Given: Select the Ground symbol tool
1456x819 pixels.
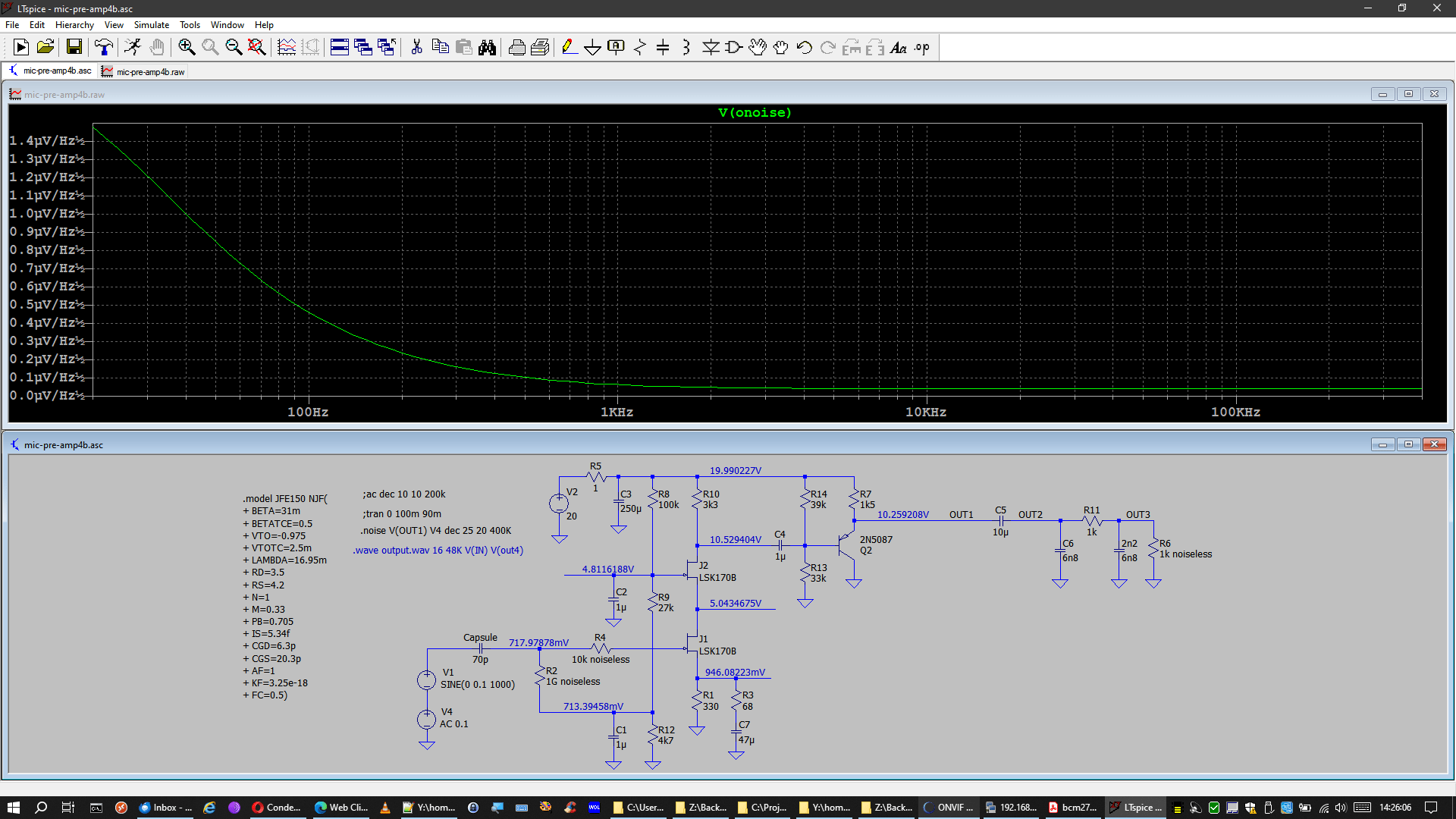Looking at the screenshot, I should pos(592,47).
